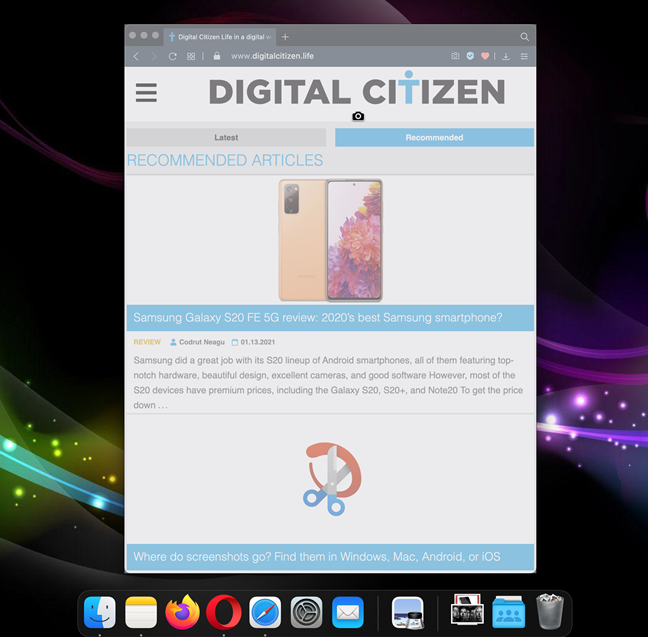Switch to the Latest tab
648x637 pixels.
[x=226, y=137]
